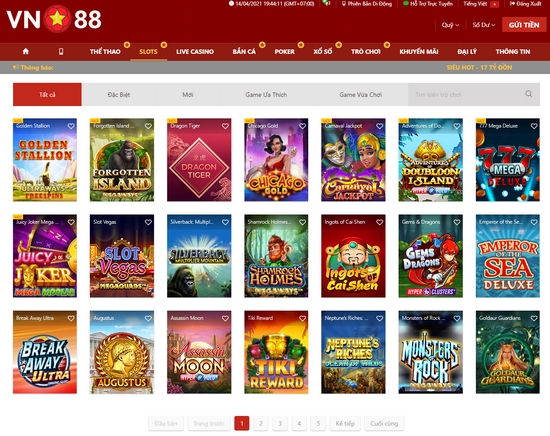The height and width of the screenshot is (436, 550).
Task: Favorite the 777 Mega Deluxe game
Action: (x=534, y=126)
